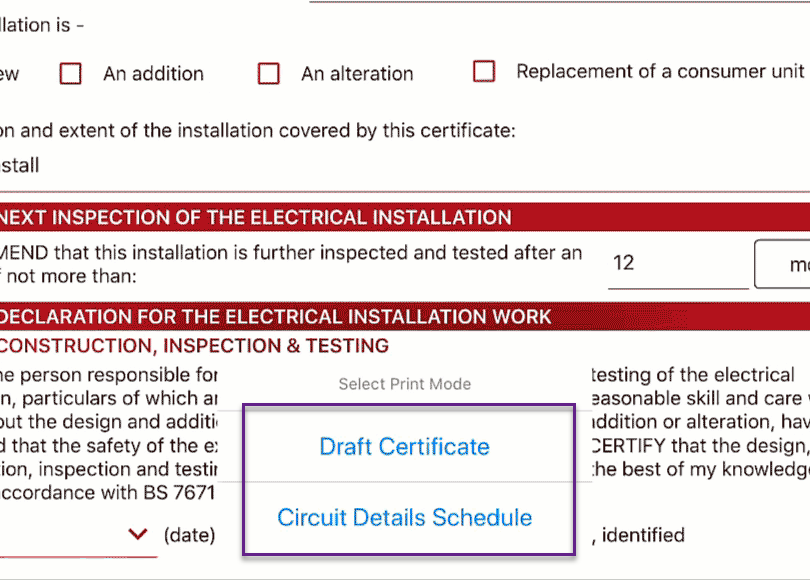This screenshot has width=810, height=580.
Task: Open the Circuit Details Schedule
Action: [x=404, y=517]
